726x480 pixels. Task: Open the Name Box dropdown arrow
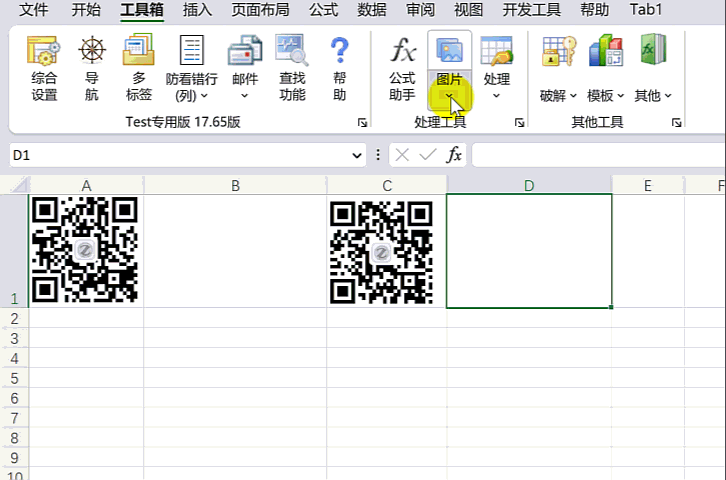tap(358, 155)
